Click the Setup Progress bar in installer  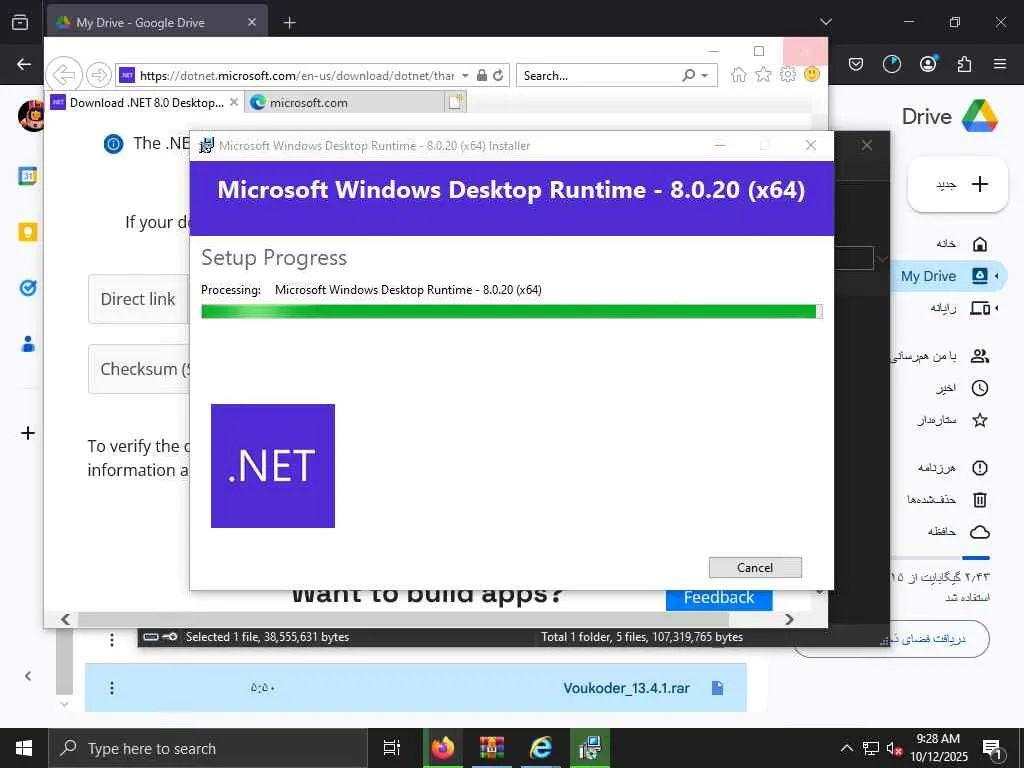pyautogui.click(x=511, y=312)
